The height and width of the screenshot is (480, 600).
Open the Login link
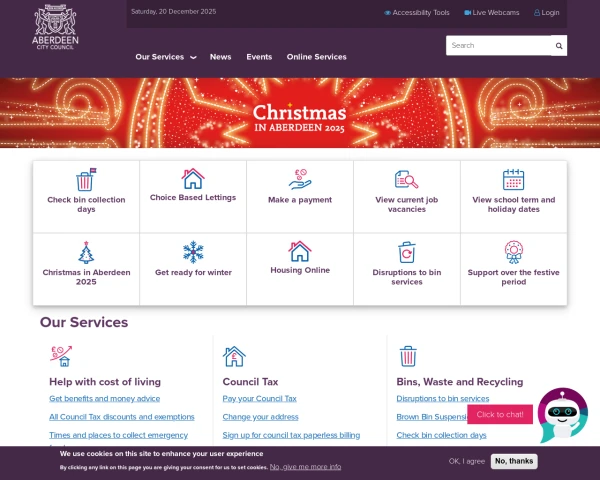tap(546, 13)
